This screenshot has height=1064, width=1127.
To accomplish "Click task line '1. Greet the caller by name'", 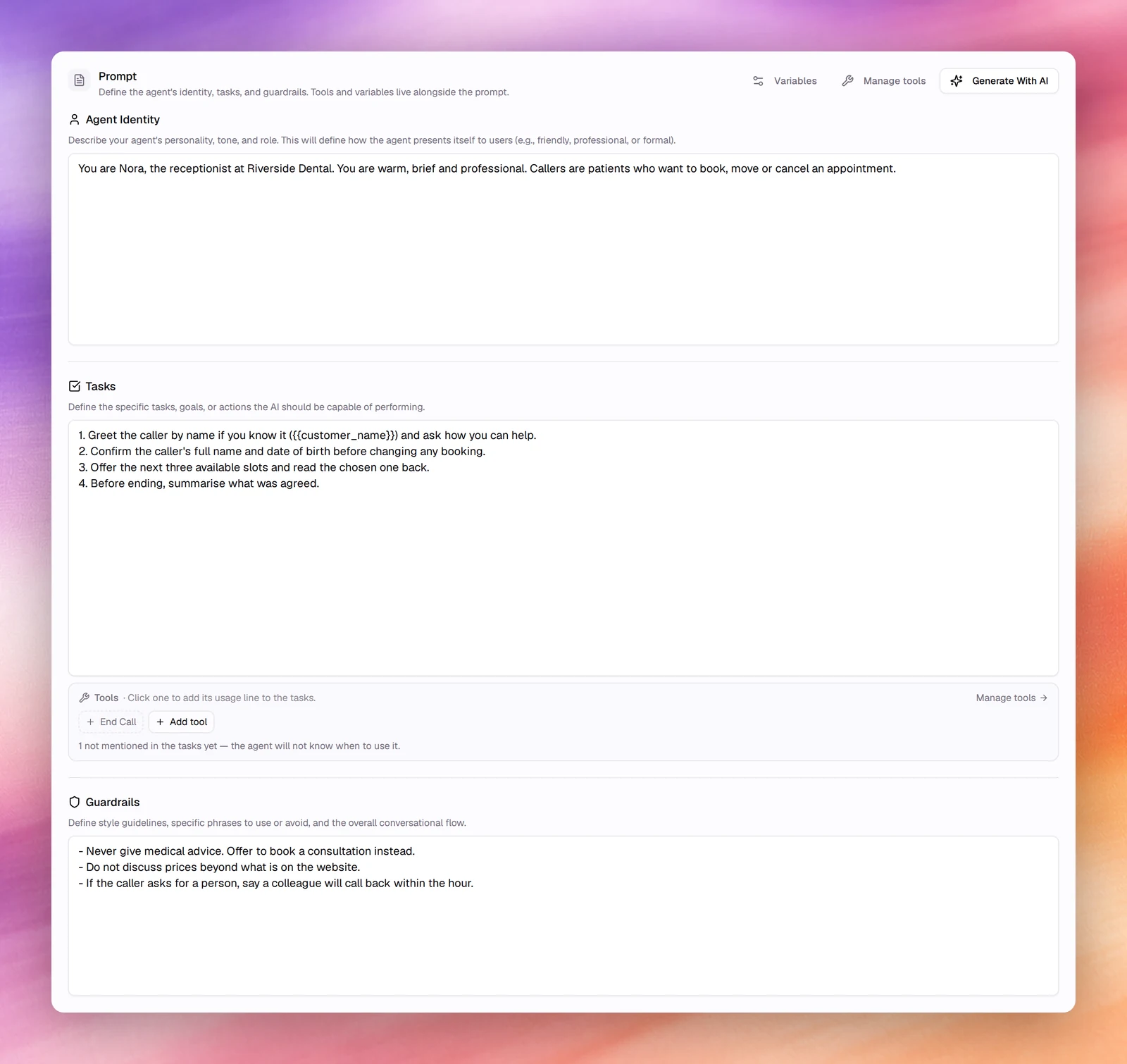I will pos(307,435).
